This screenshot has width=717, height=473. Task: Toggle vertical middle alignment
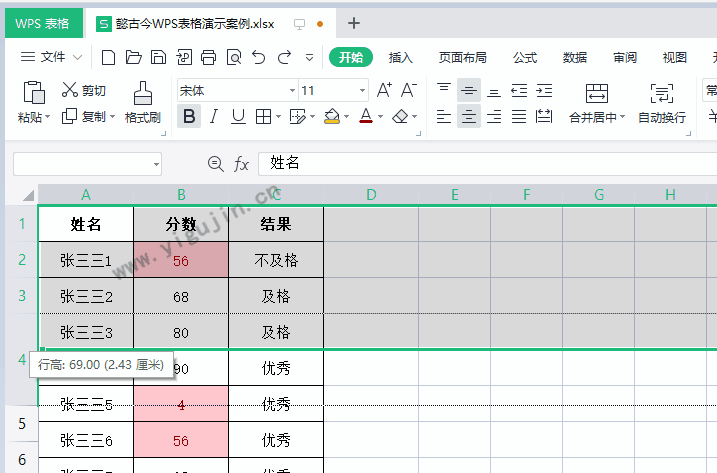[469, 90]
